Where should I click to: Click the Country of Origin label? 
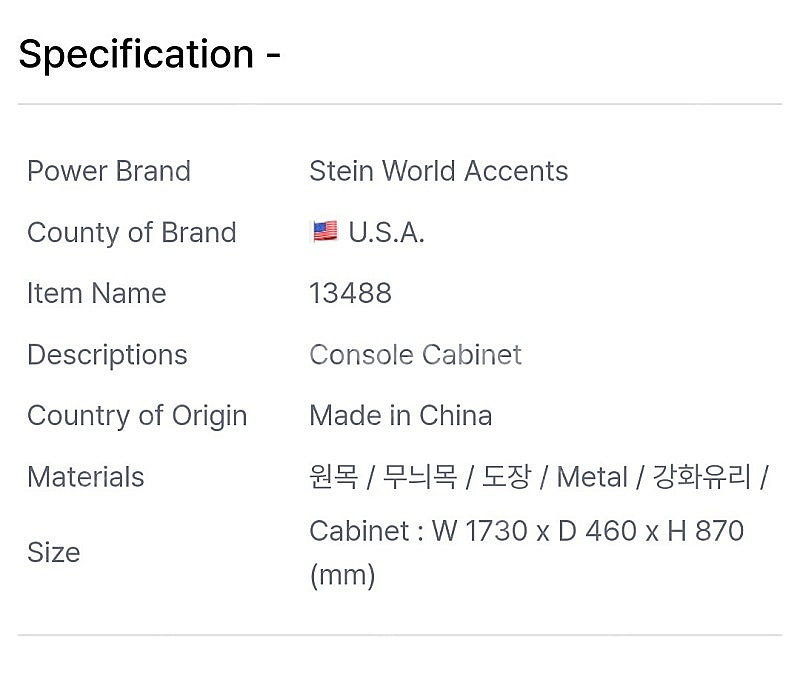[137, 416]
